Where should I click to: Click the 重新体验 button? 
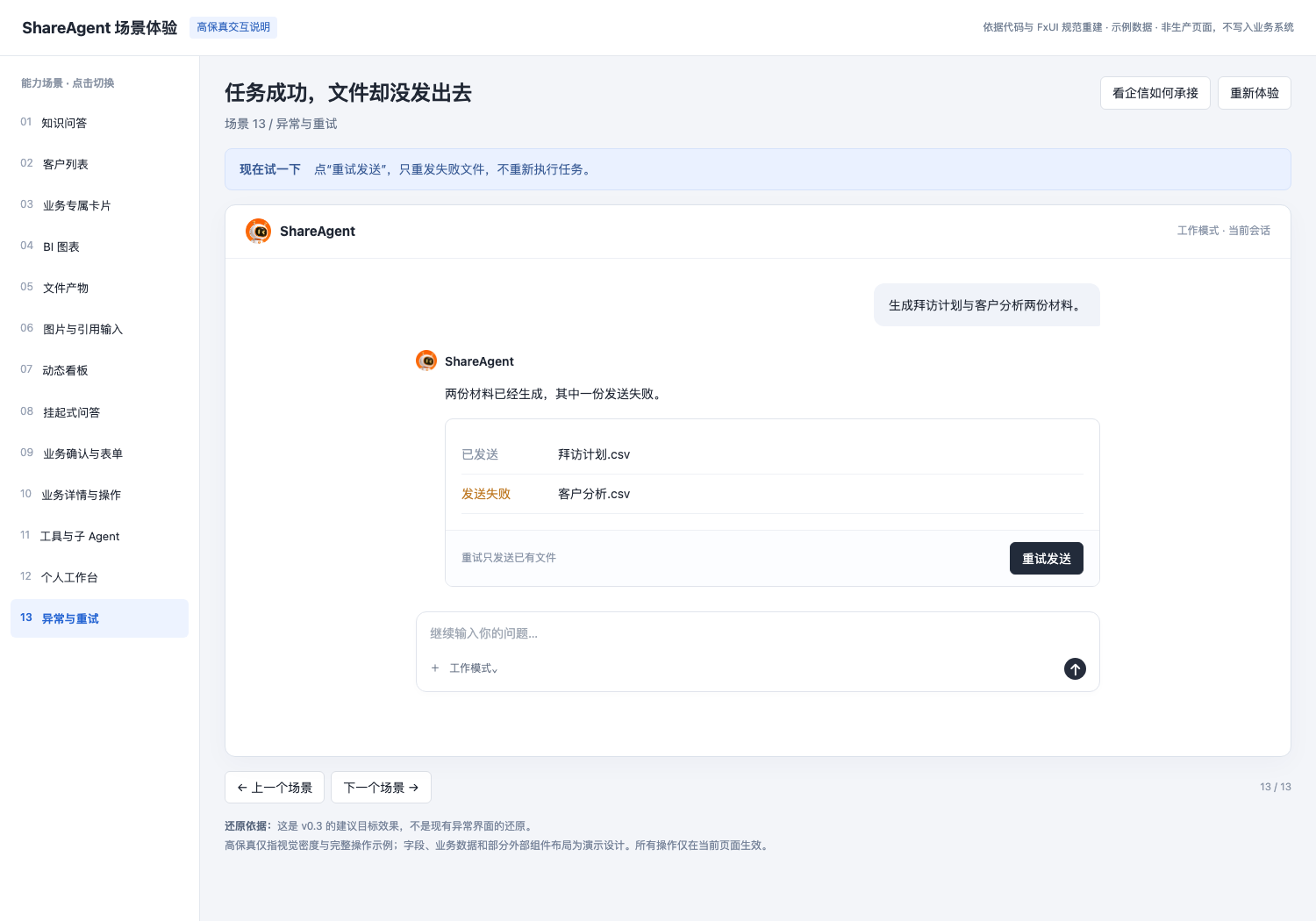tap(1255, 93)
